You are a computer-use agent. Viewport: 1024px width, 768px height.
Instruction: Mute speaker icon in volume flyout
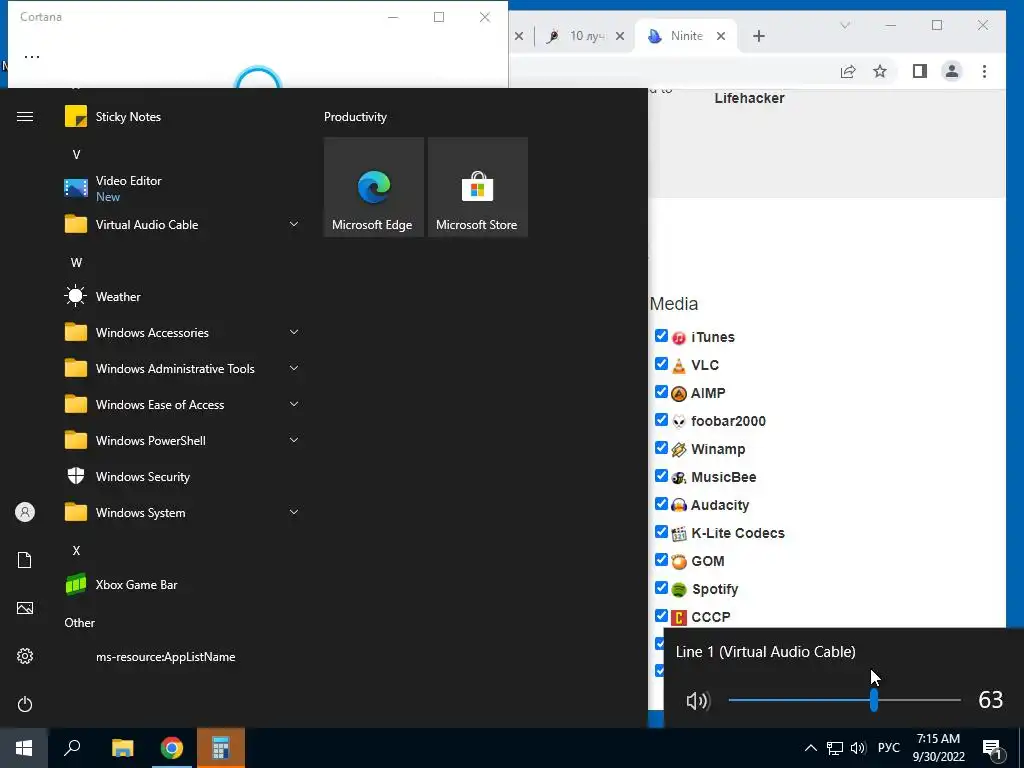point(697,701)
